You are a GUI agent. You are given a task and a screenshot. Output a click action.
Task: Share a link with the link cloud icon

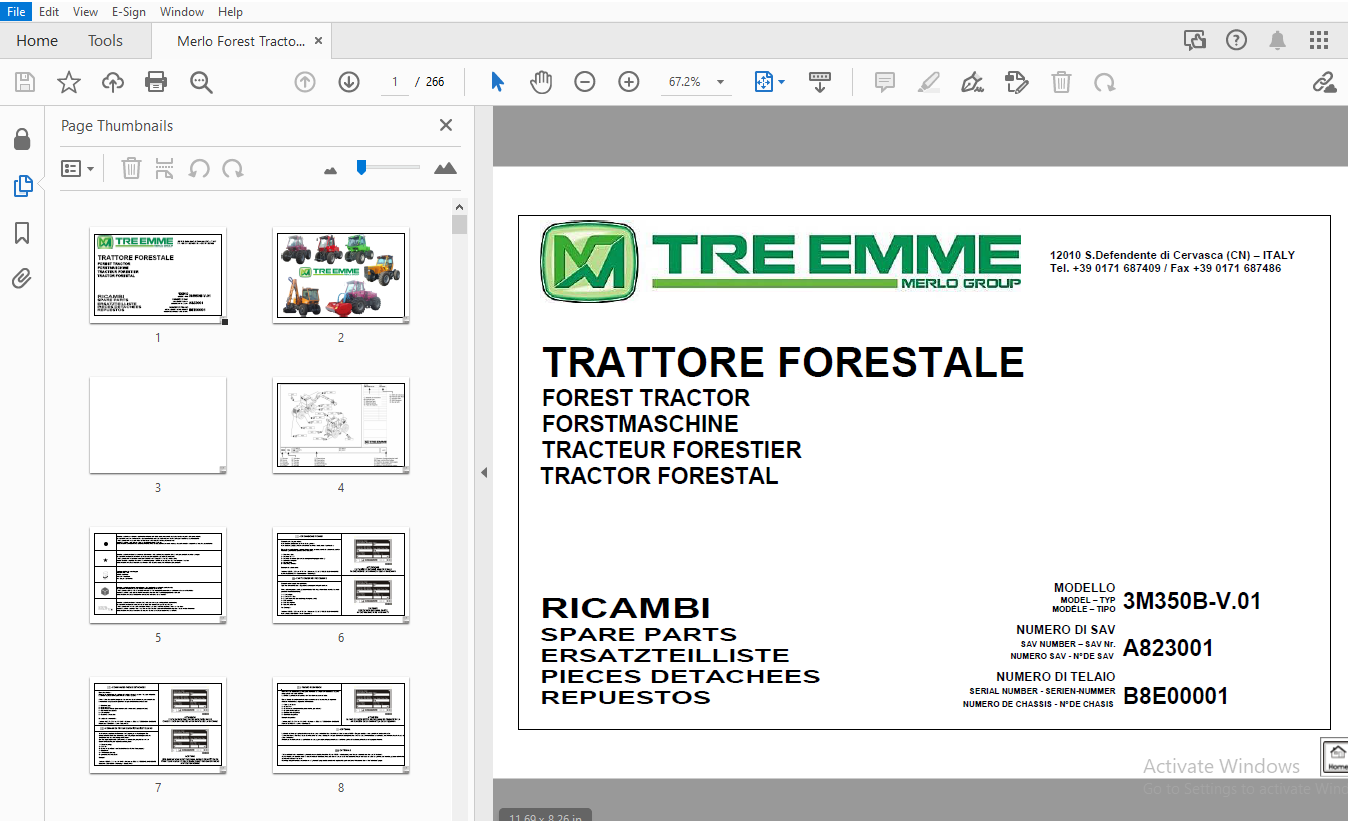[1324, 82]
